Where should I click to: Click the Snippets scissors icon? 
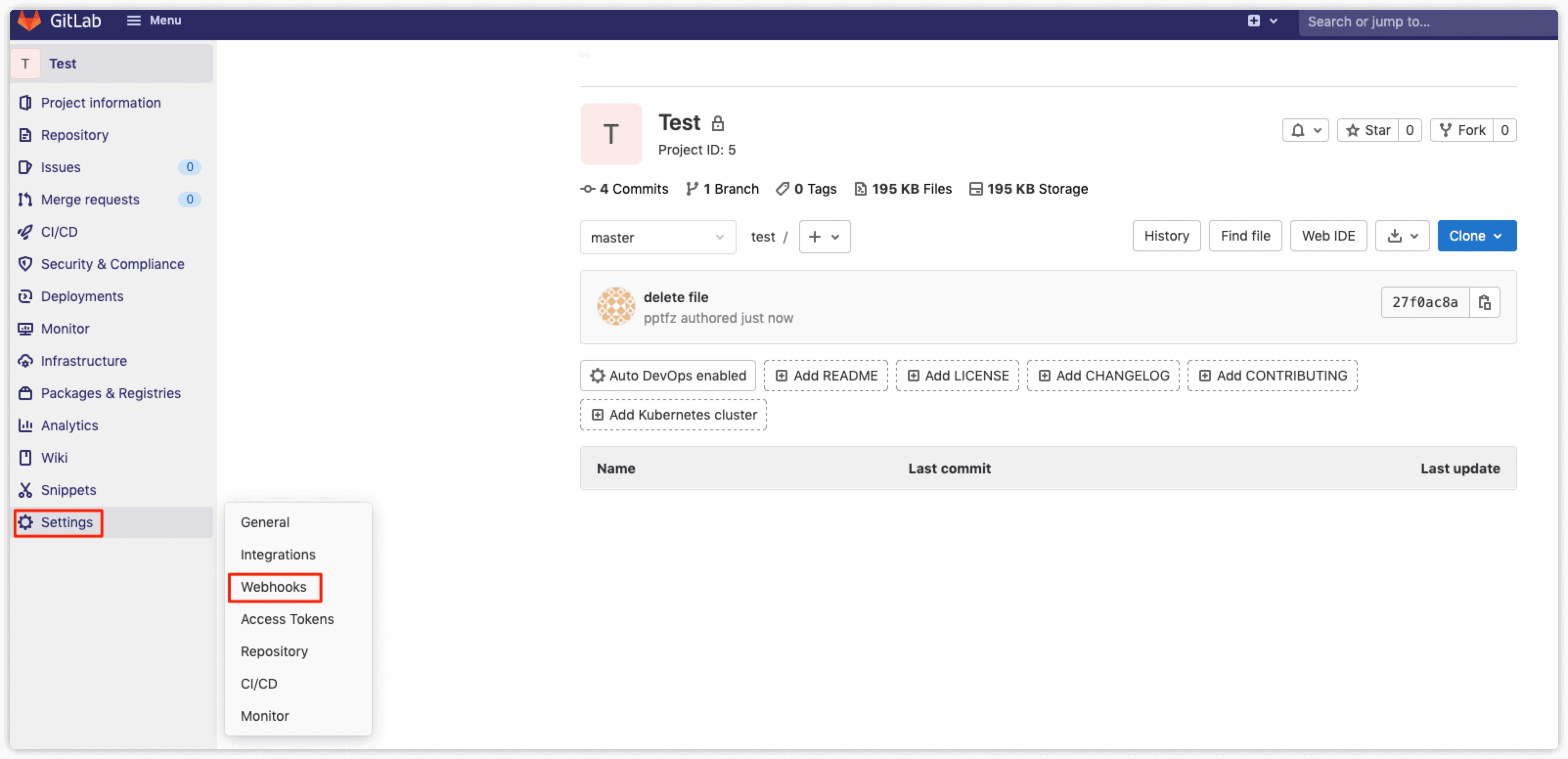[x=25, y=490]
